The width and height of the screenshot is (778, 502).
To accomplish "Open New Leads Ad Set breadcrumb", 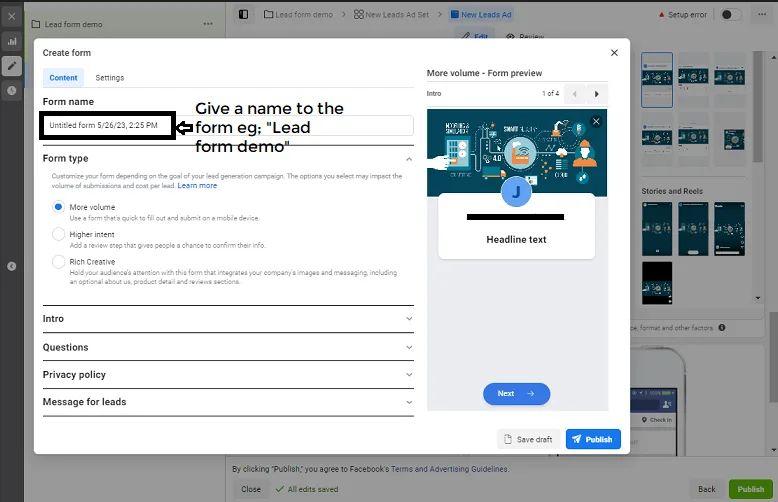I will pyautogui.click(x=391, y=14).
